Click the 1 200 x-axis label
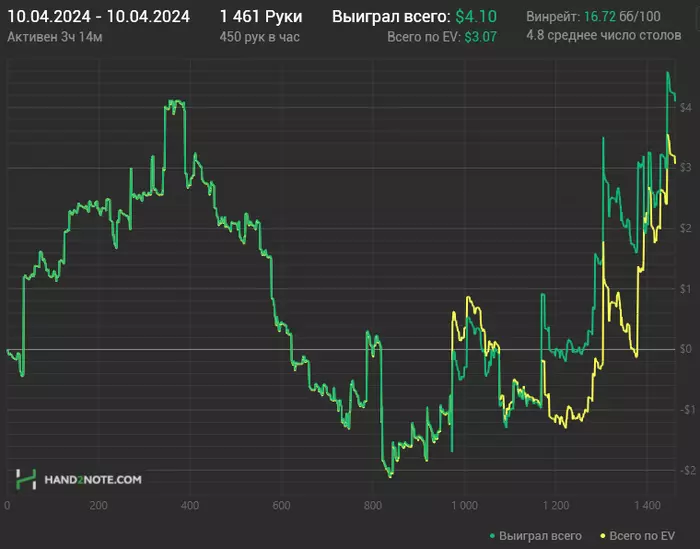The height and width of the screenshot is (549, 700). pyautogui.click(x=556, y=505)
